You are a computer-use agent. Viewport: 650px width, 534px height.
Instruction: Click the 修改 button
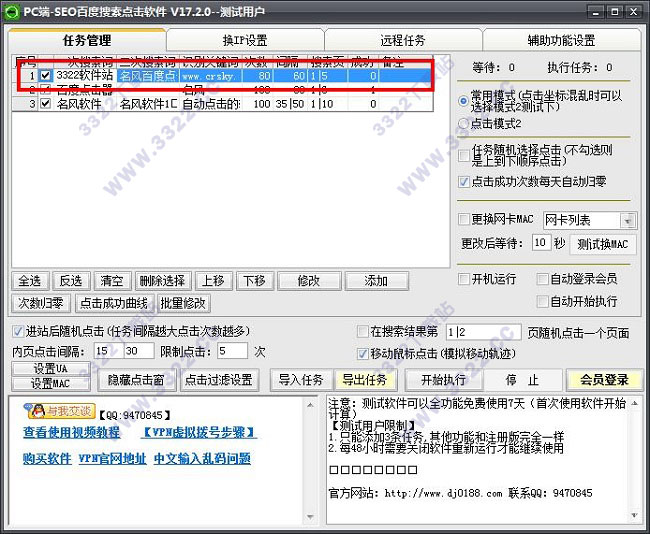coord(309,281)
